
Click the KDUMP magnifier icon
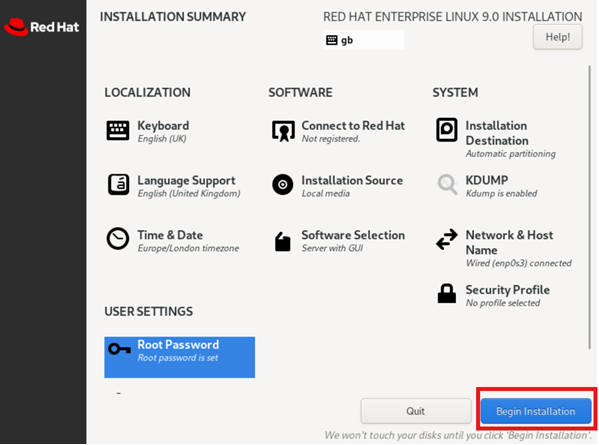447,184
